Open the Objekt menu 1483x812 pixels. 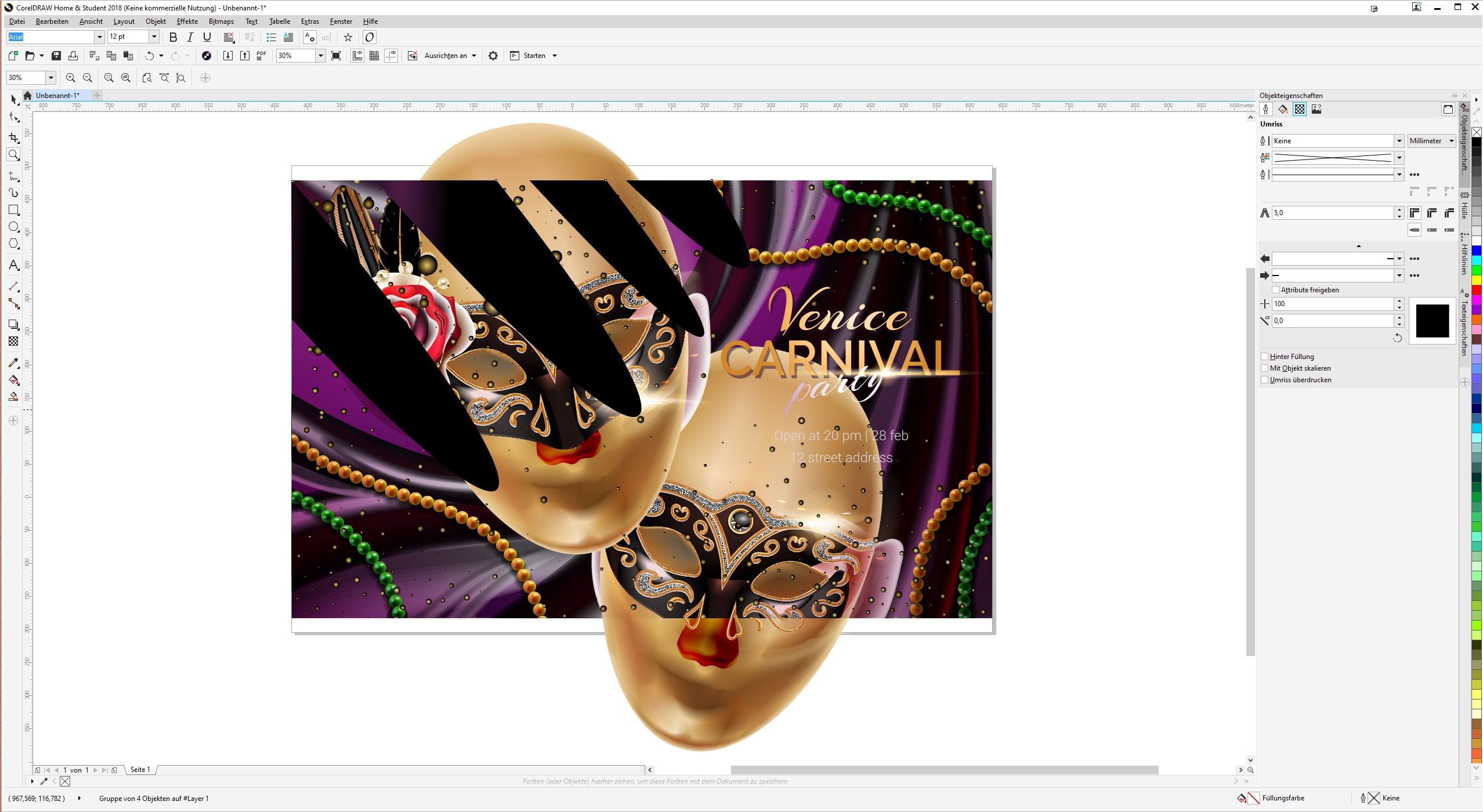click(x=155, y=21)
